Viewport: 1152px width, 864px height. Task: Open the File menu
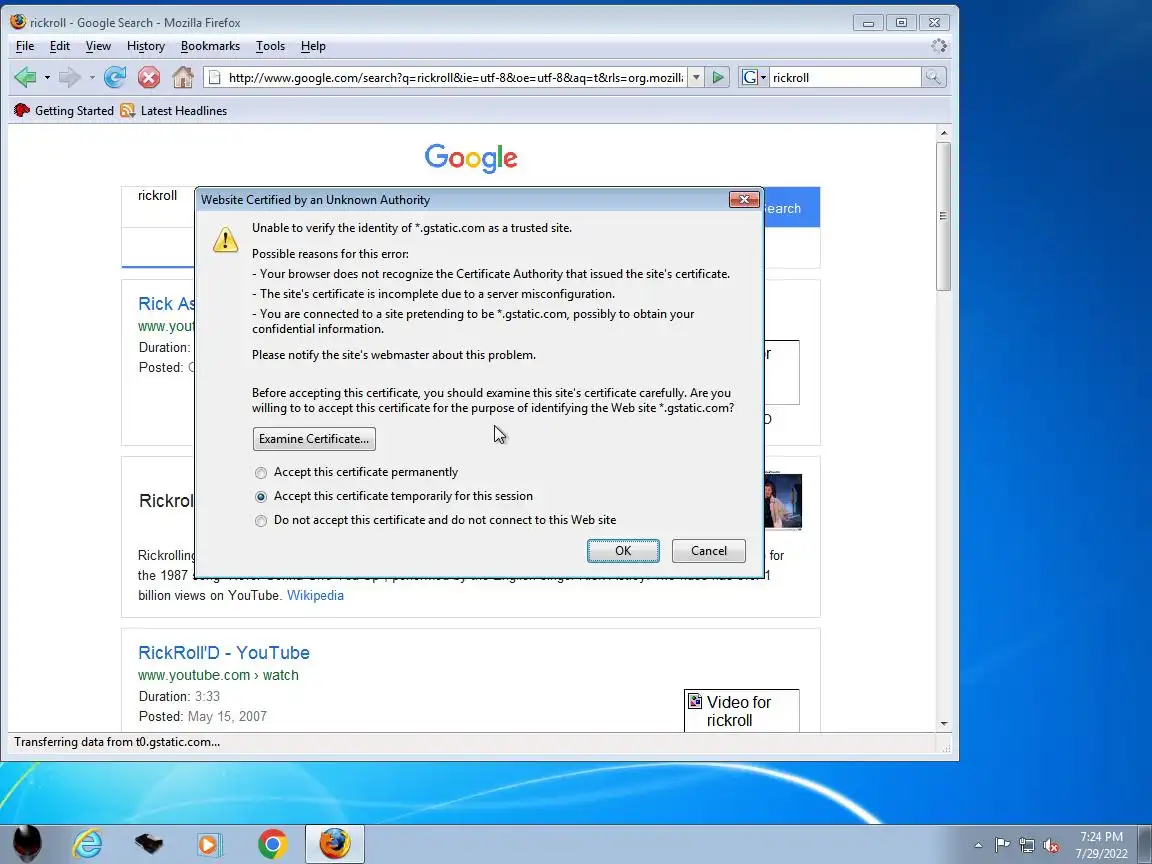(x=25, y=46)
